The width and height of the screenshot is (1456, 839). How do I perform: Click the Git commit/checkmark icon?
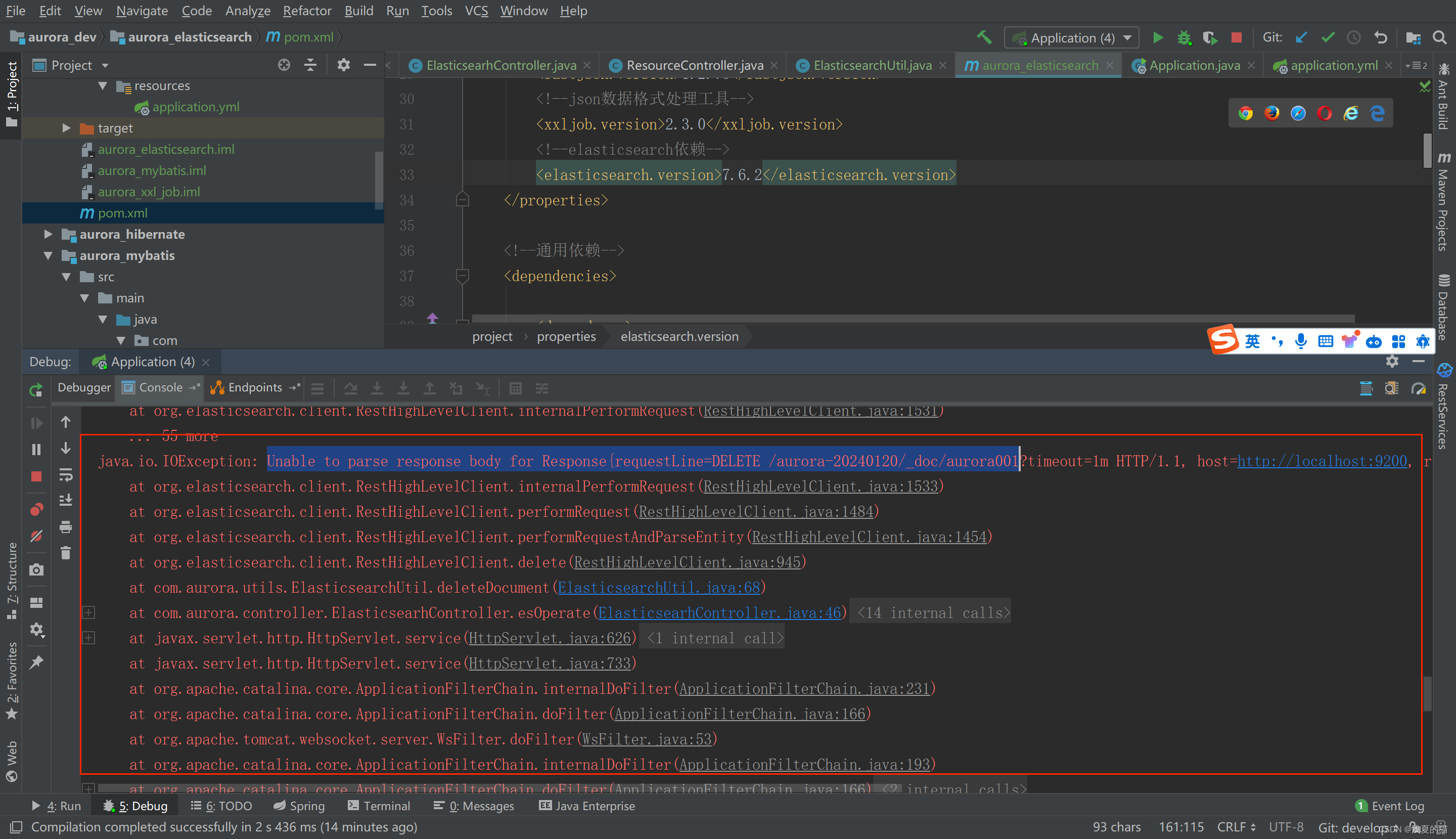click(1327, 38)
